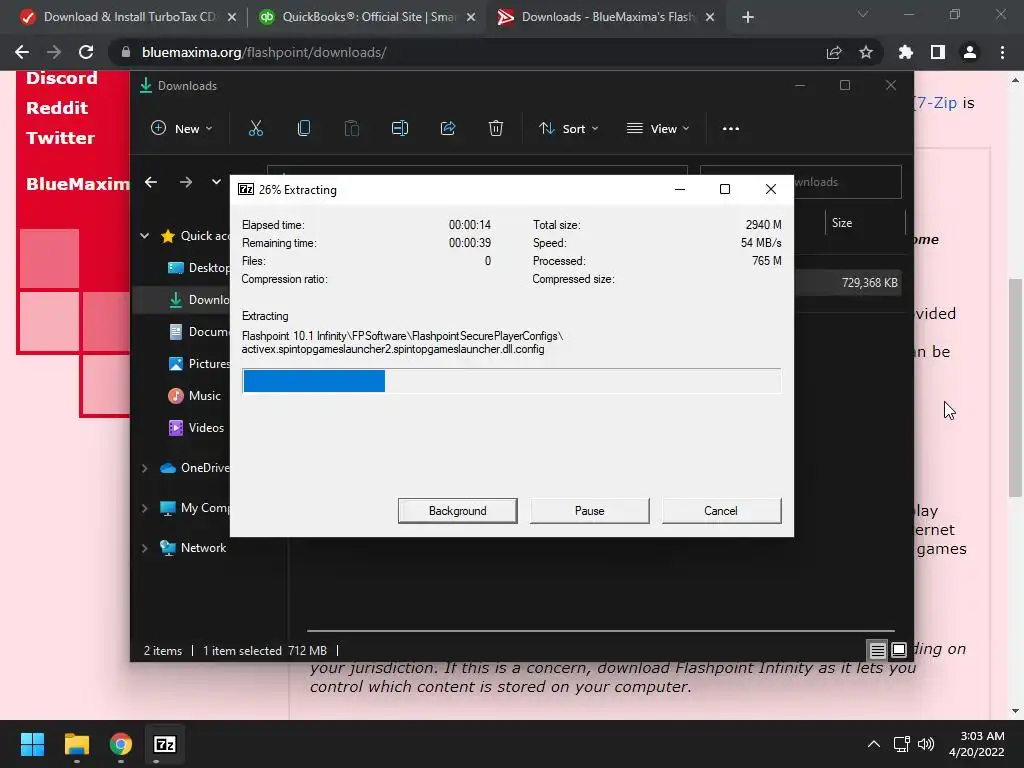The height and width of the screenshot is (768, 1024).
Task: Click the browser back arrow
Action: 22,52
